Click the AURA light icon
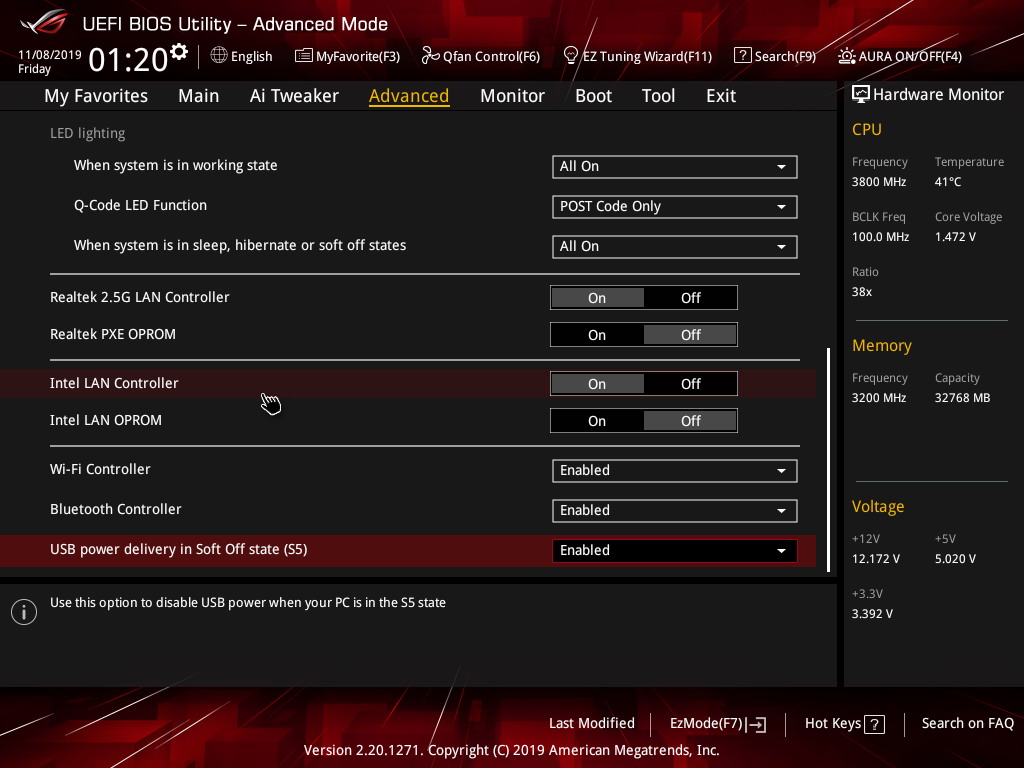This screenshot has width=1024, height=768. [x=846, y=56]
